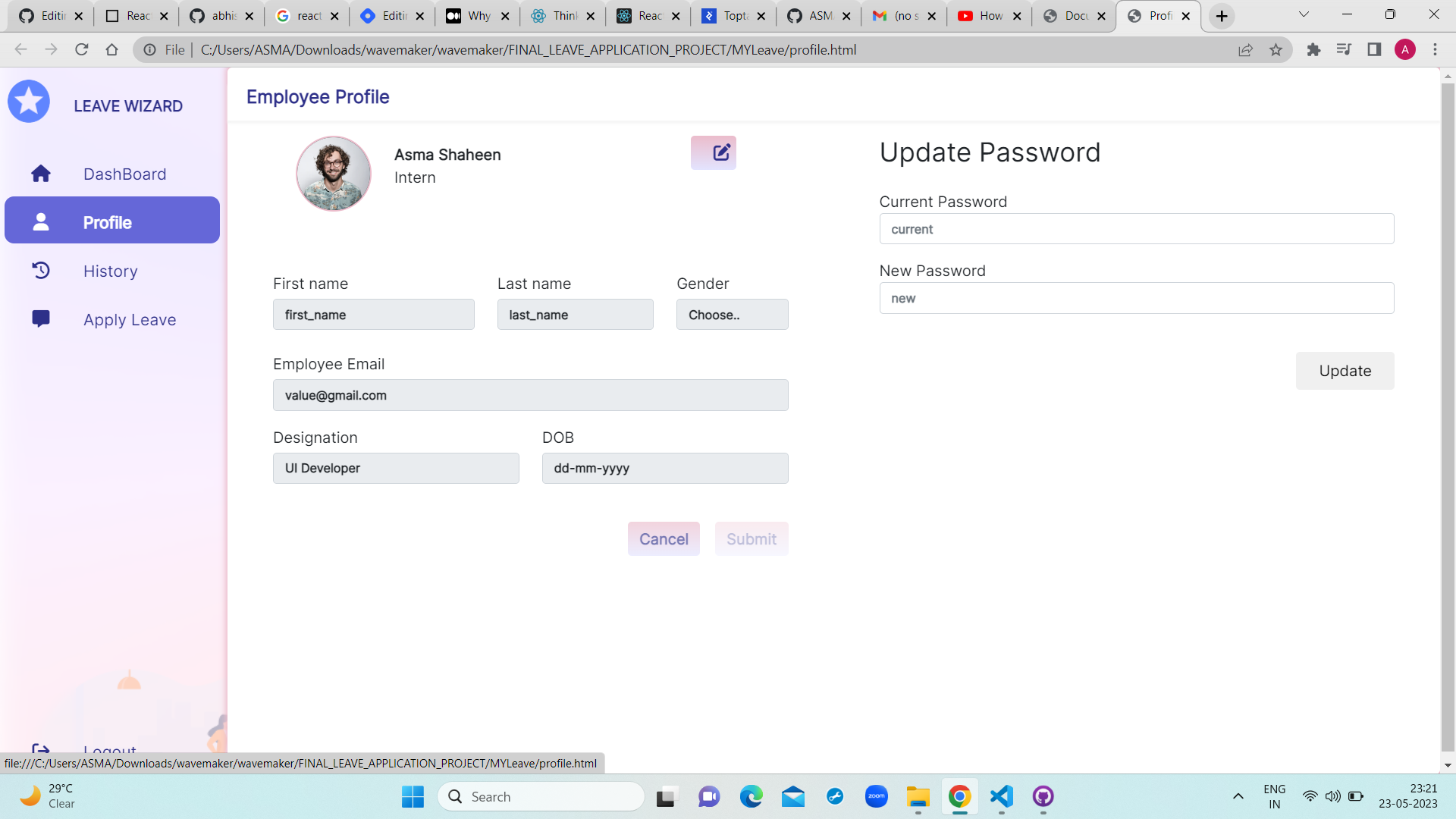
Task: Click the Cancel button
Action: coord(663,538)
